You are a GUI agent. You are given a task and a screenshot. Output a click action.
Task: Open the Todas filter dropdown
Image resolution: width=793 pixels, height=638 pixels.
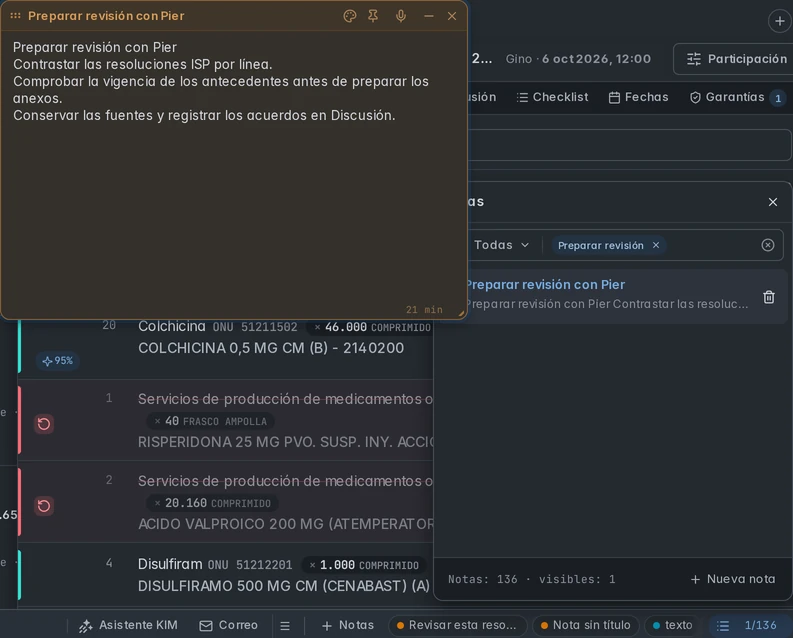point(501,245)
